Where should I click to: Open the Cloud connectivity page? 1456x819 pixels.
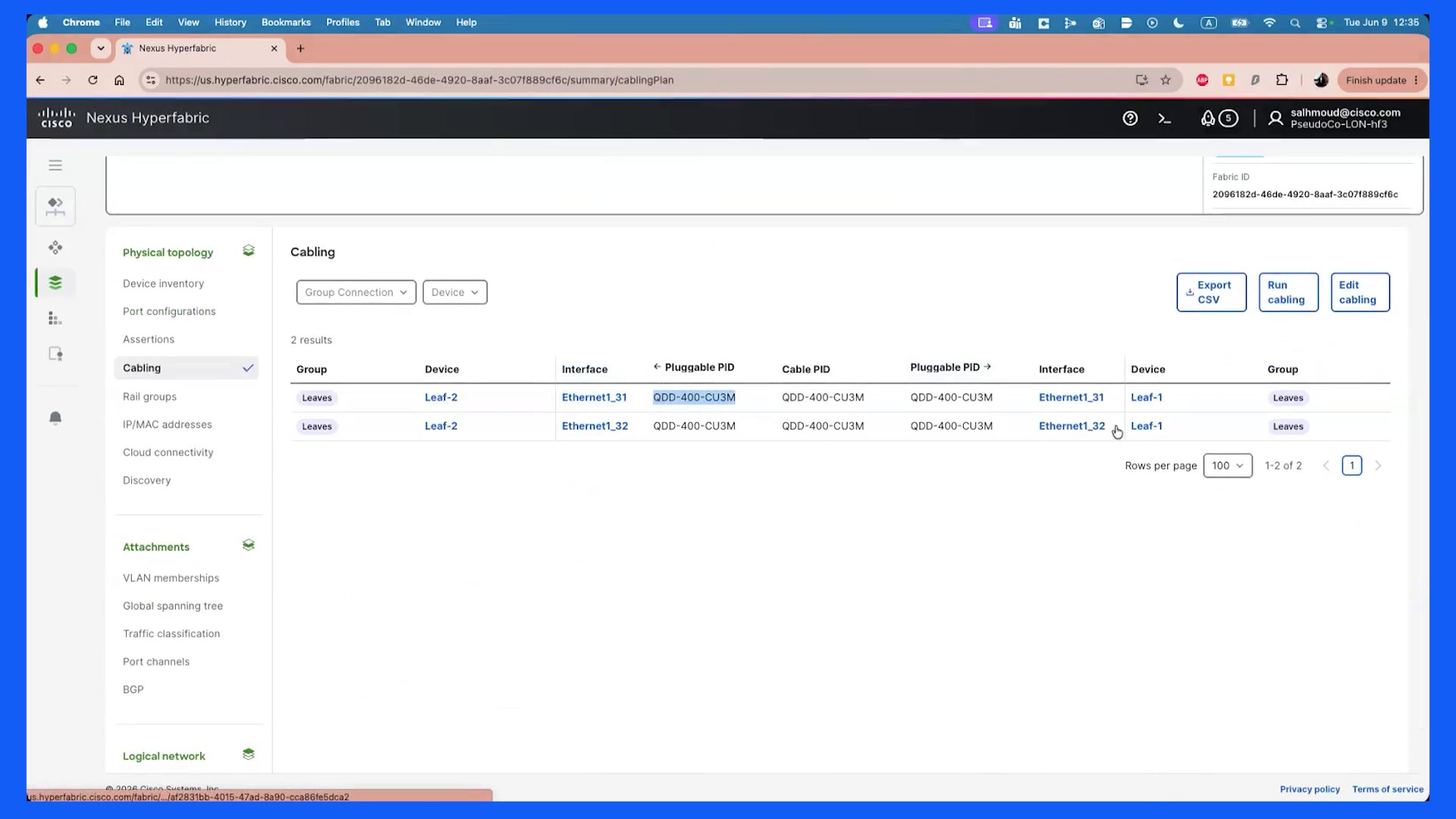(x=168, y=453)
